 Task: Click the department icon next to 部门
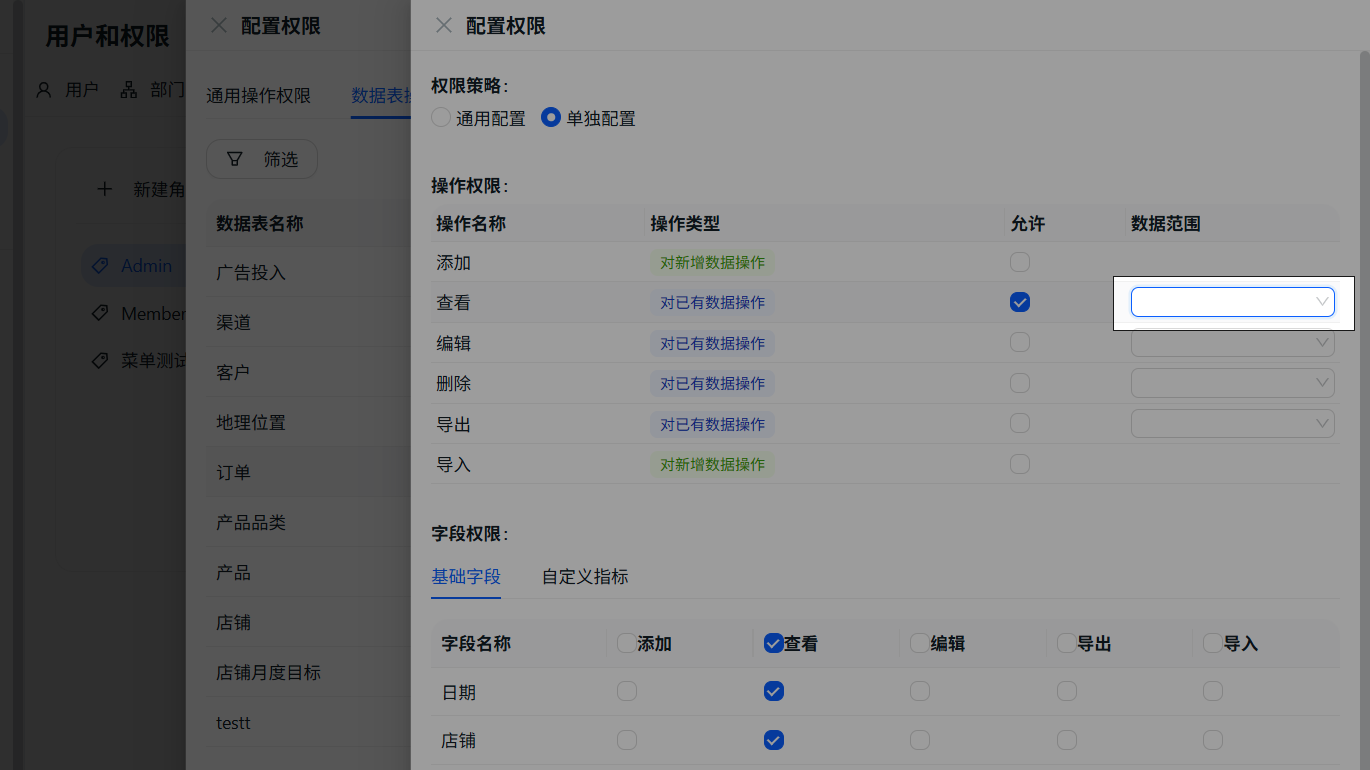click(x=129, y=90)
